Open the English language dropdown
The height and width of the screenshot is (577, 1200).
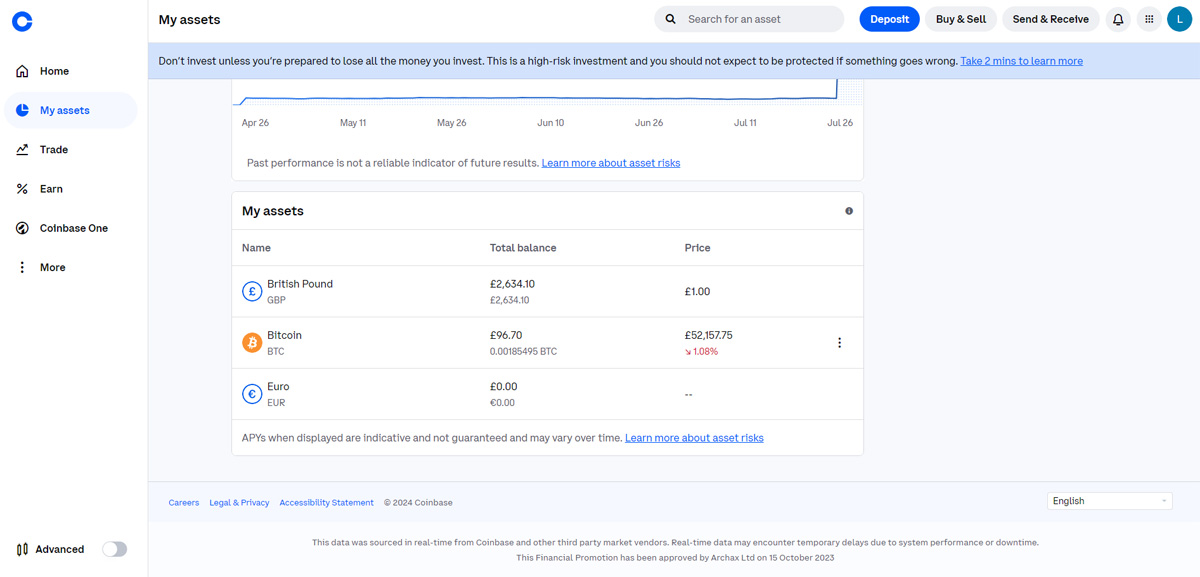click(1109, 501)
